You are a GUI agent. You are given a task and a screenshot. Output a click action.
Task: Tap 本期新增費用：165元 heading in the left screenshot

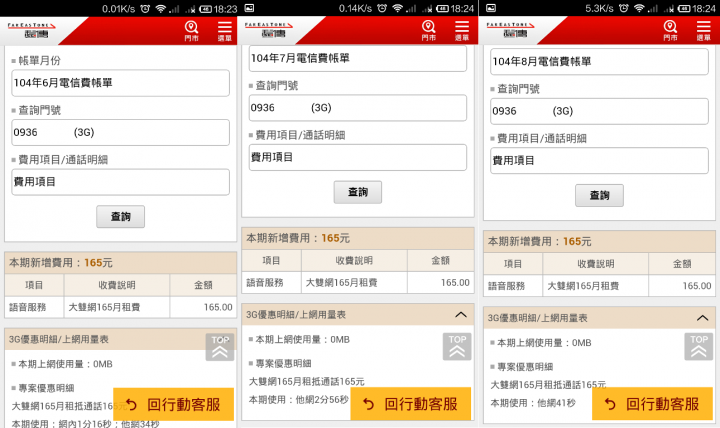tap(61, 263)
